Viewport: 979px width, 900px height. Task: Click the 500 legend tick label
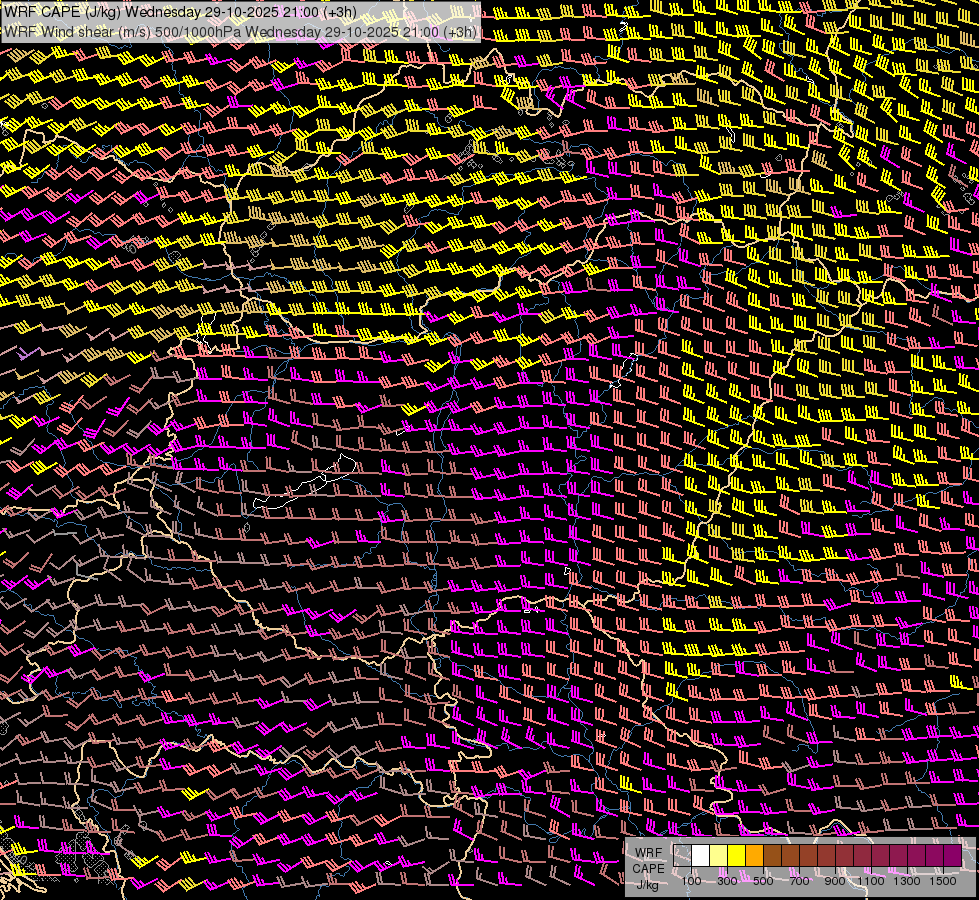(763, 881)
